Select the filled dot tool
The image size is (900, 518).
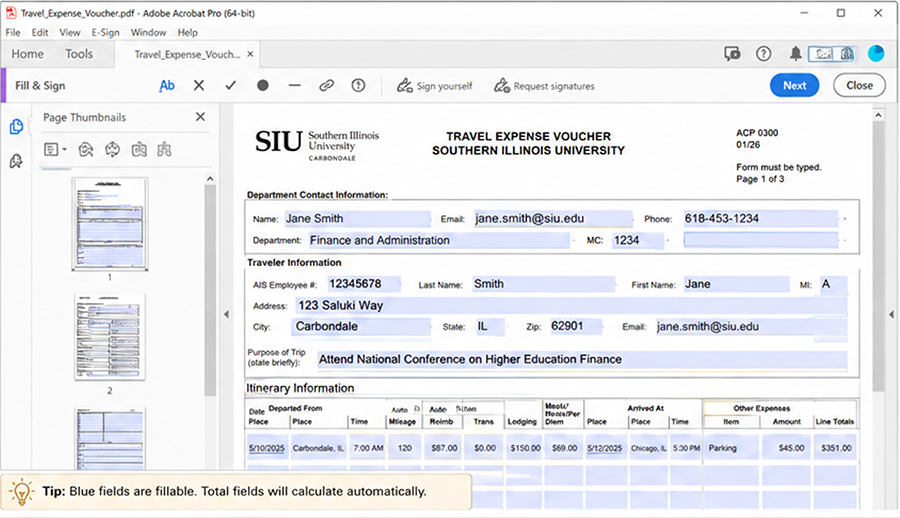pos(263,86)
